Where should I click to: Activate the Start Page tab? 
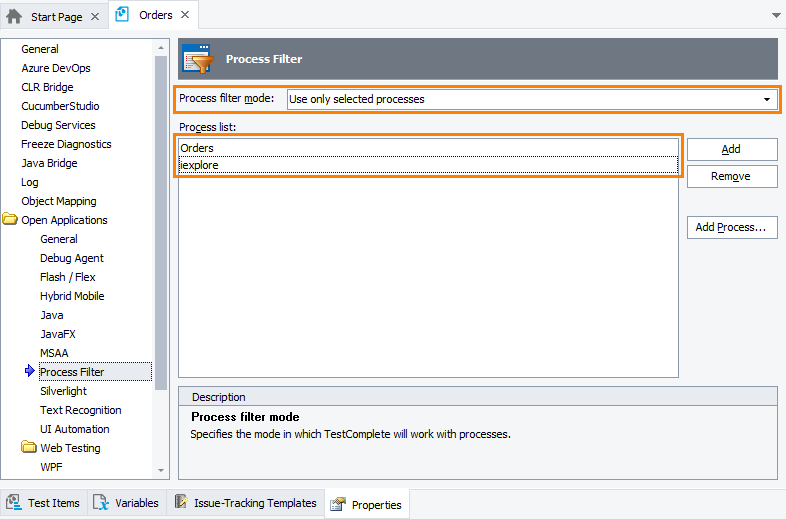pyautogui.click(x=56, y=17)
